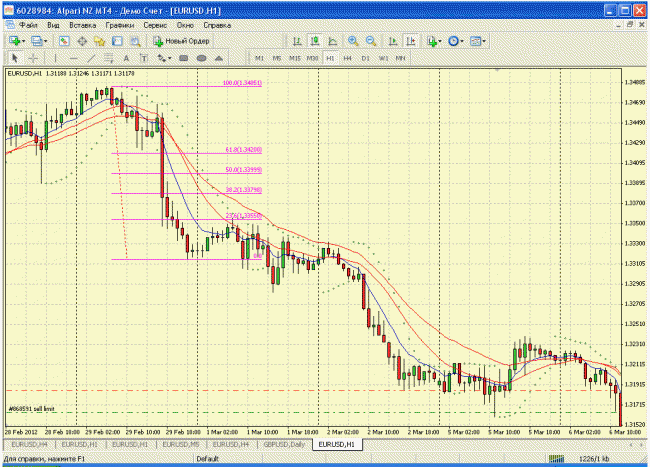This screenshot has width=650, height=467.
Task: Open the Справка menu
Action: coord(217,25)
